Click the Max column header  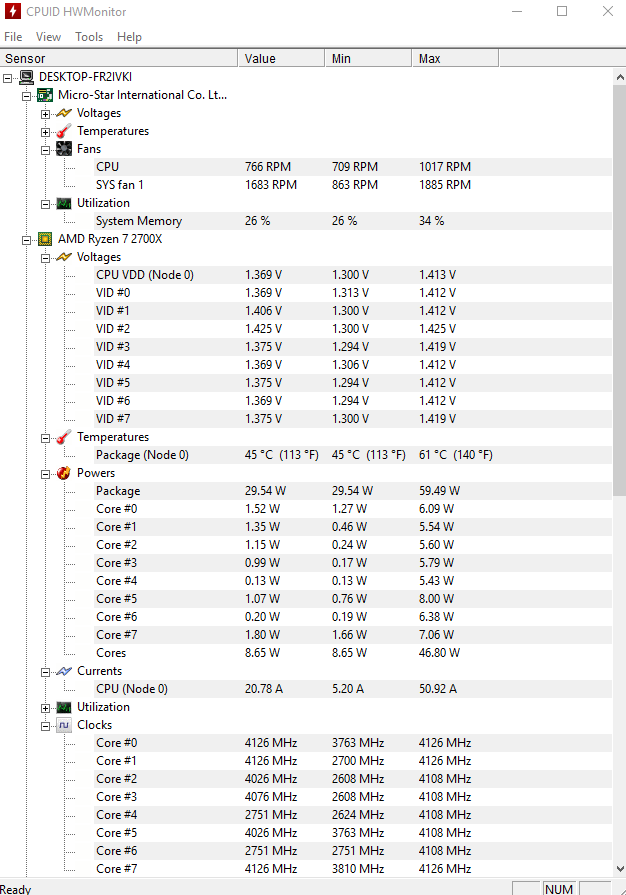[455, 58]
